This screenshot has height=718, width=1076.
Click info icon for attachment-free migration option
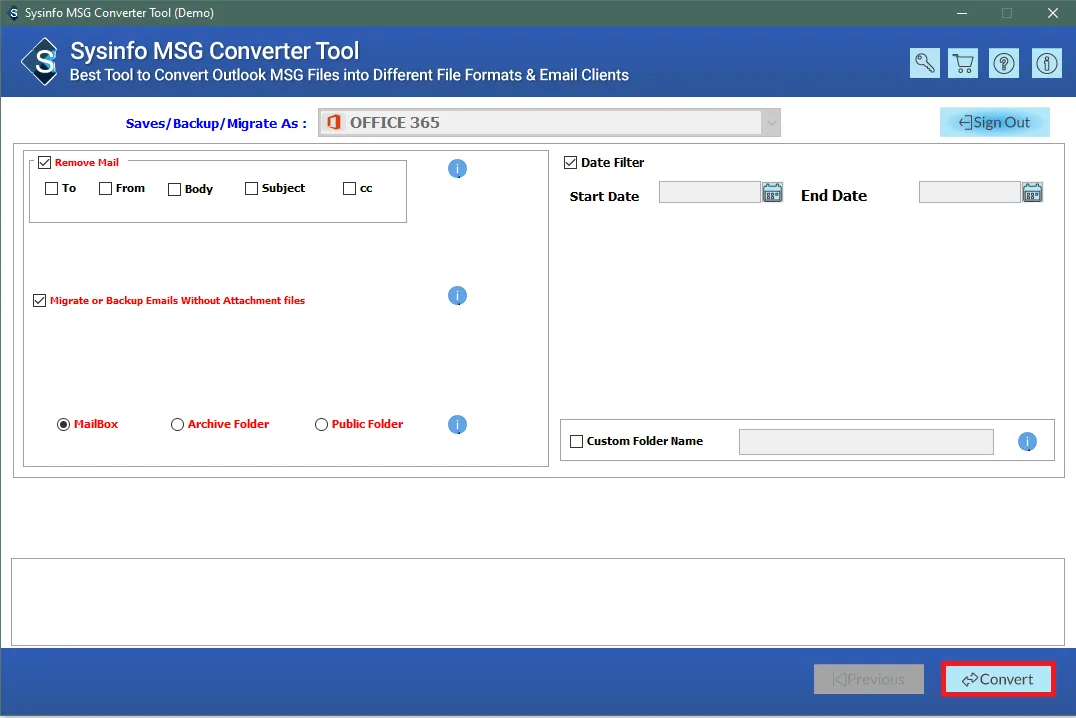[457, 296]
